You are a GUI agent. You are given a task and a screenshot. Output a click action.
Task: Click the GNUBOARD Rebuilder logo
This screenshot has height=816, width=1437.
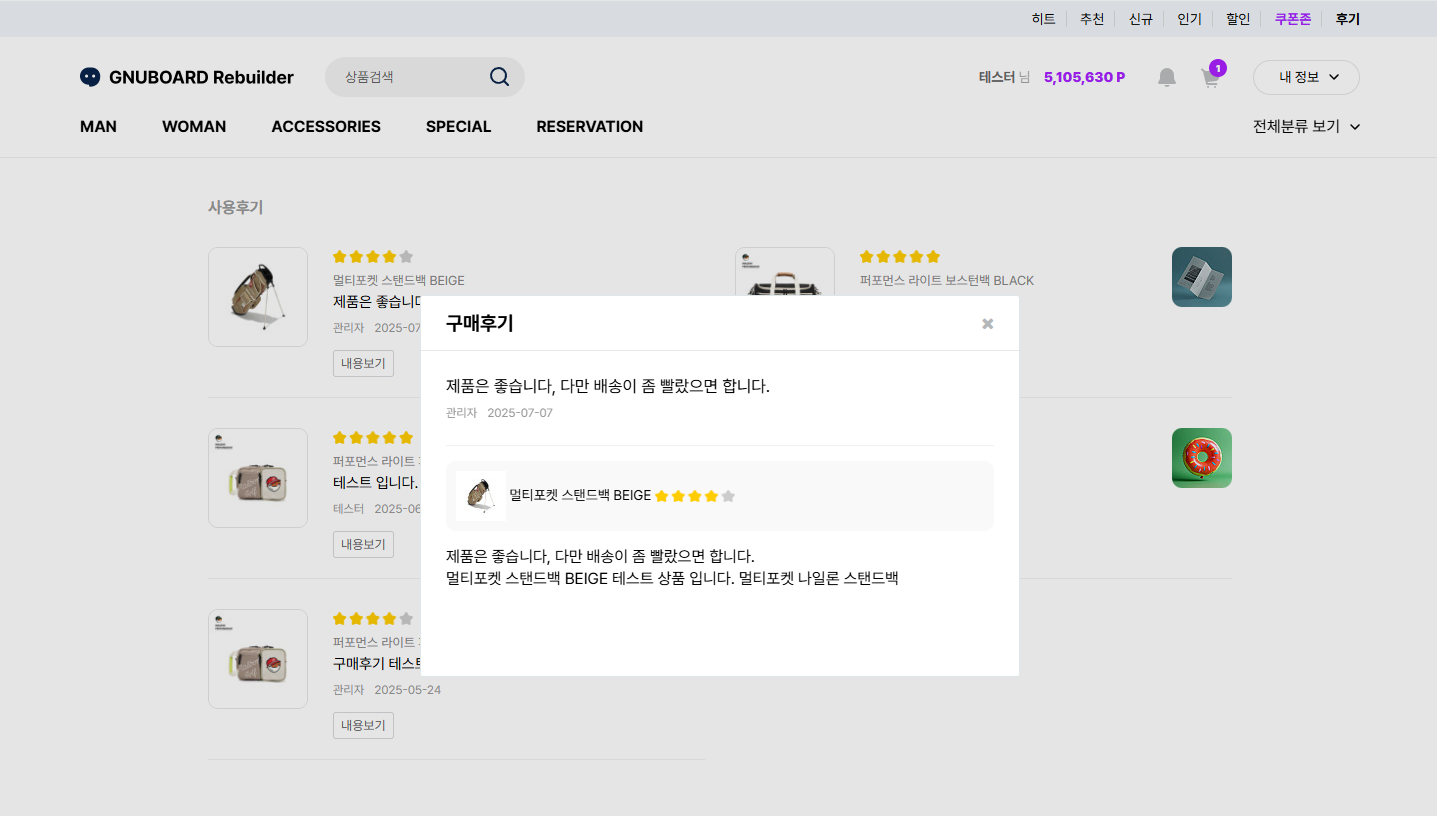point(187,77)
